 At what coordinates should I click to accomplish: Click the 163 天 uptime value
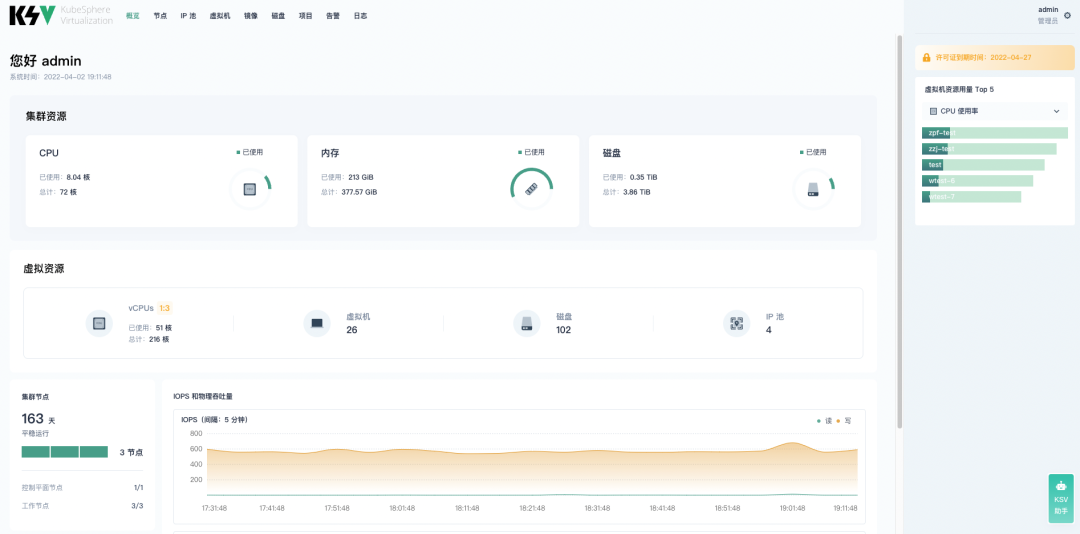38,418
